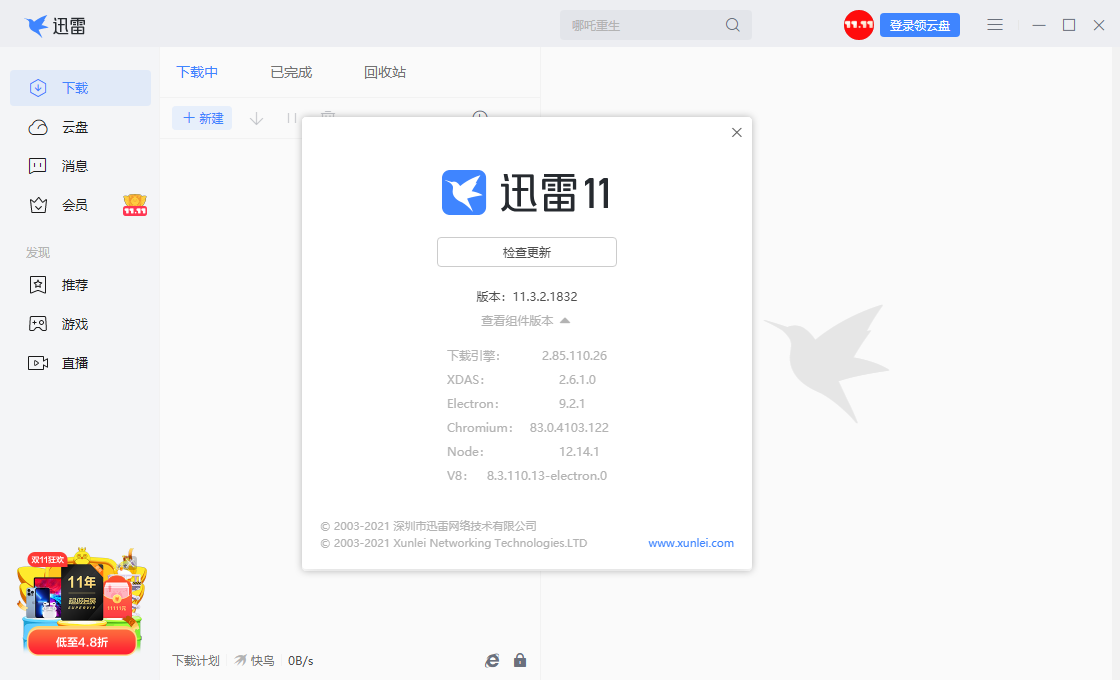Viewport: 1120px width, 680px height.
Task: Open the 下载计划 download plan options
Action: tap(196, 660)
